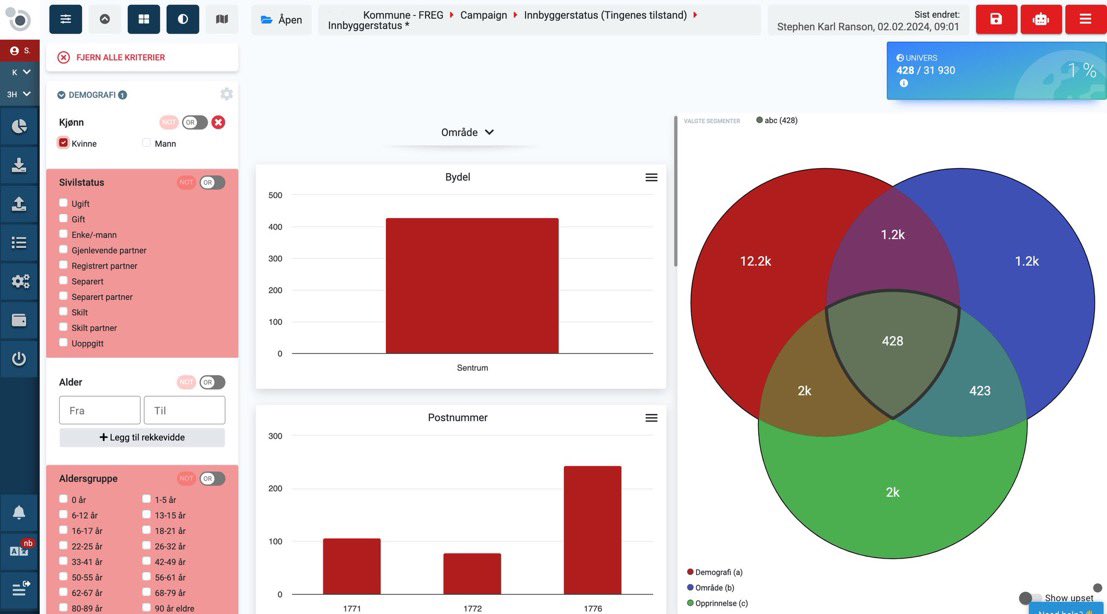Check the Ugift checkbox
The height and width of the screenshot is (614, 1107).
coord(64,203)
